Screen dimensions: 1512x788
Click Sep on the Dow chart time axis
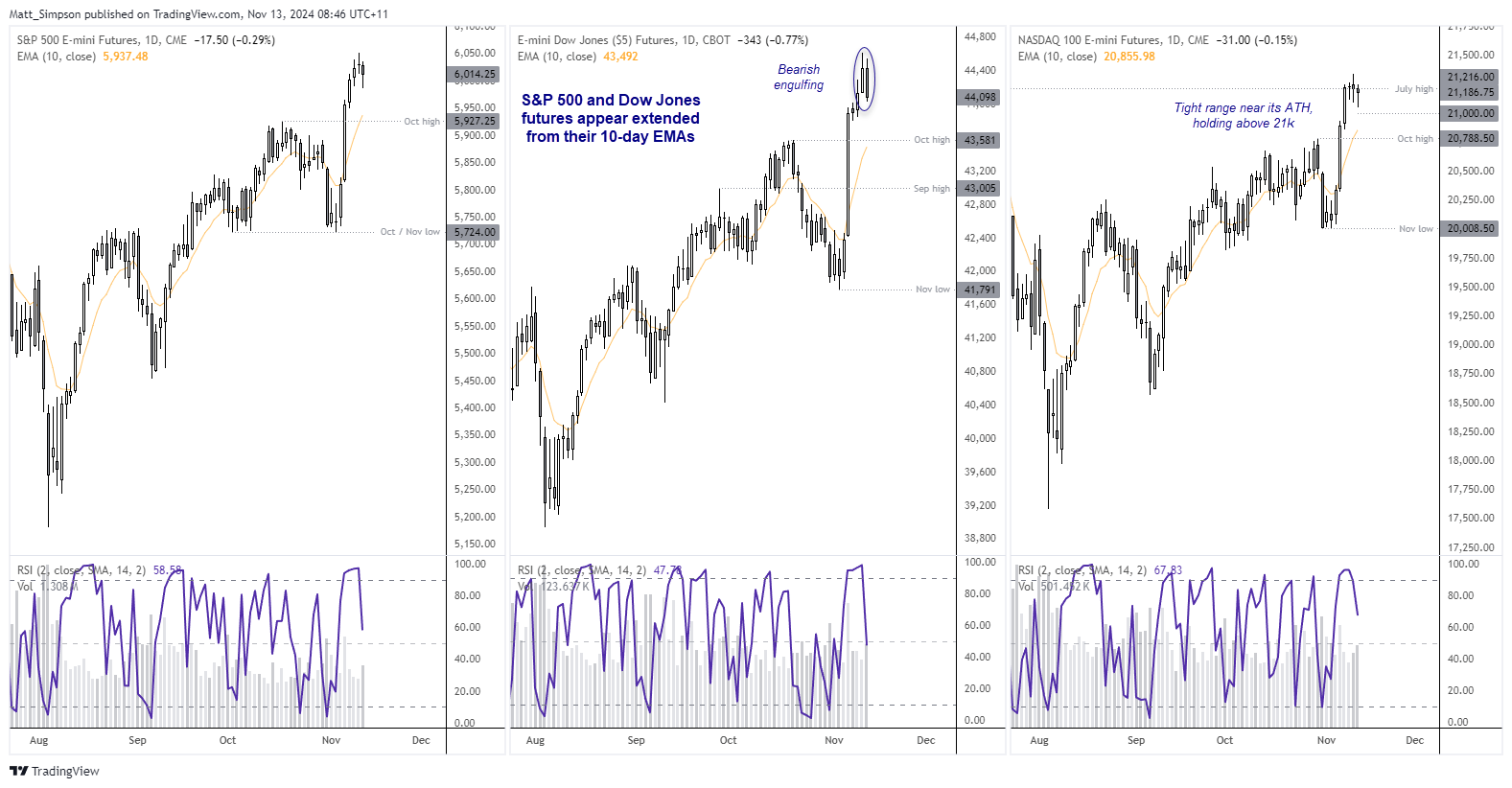636,740
